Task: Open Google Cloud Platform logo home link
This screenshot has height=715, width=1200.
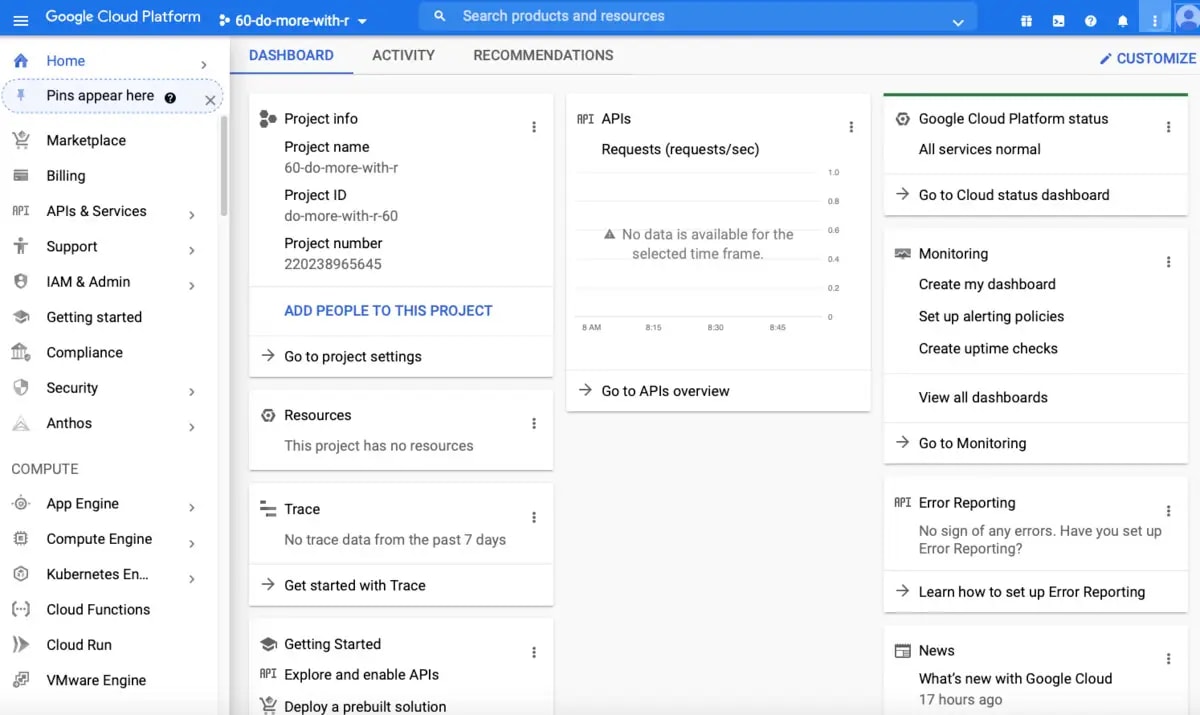Action: pos(123,17)
